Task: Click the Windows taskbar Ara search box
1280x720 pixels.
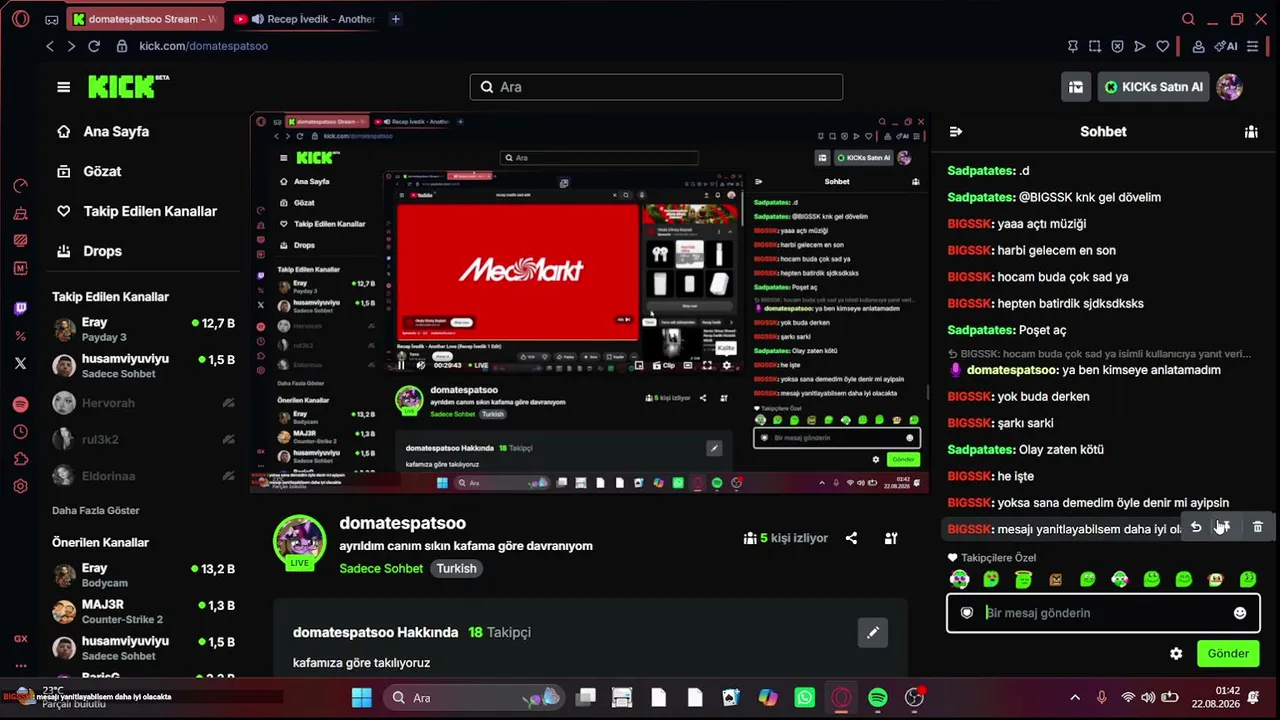Action: click(476, 698)
